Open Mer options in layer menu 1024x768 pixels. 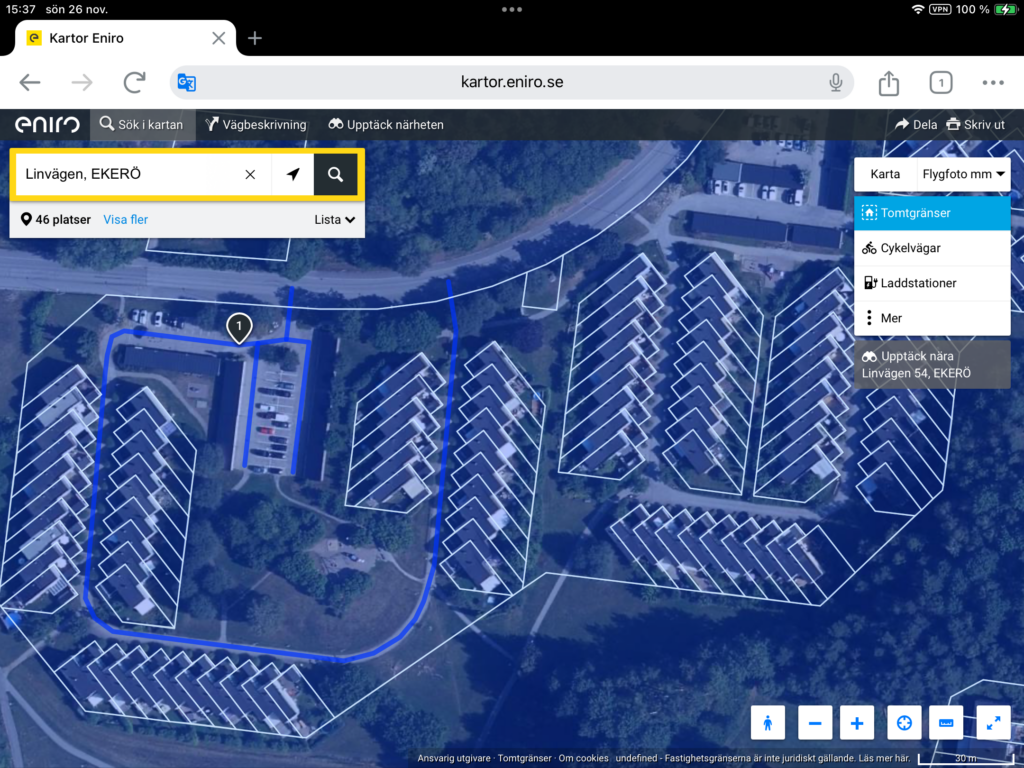pyautogui.click(x=932, y=318)
